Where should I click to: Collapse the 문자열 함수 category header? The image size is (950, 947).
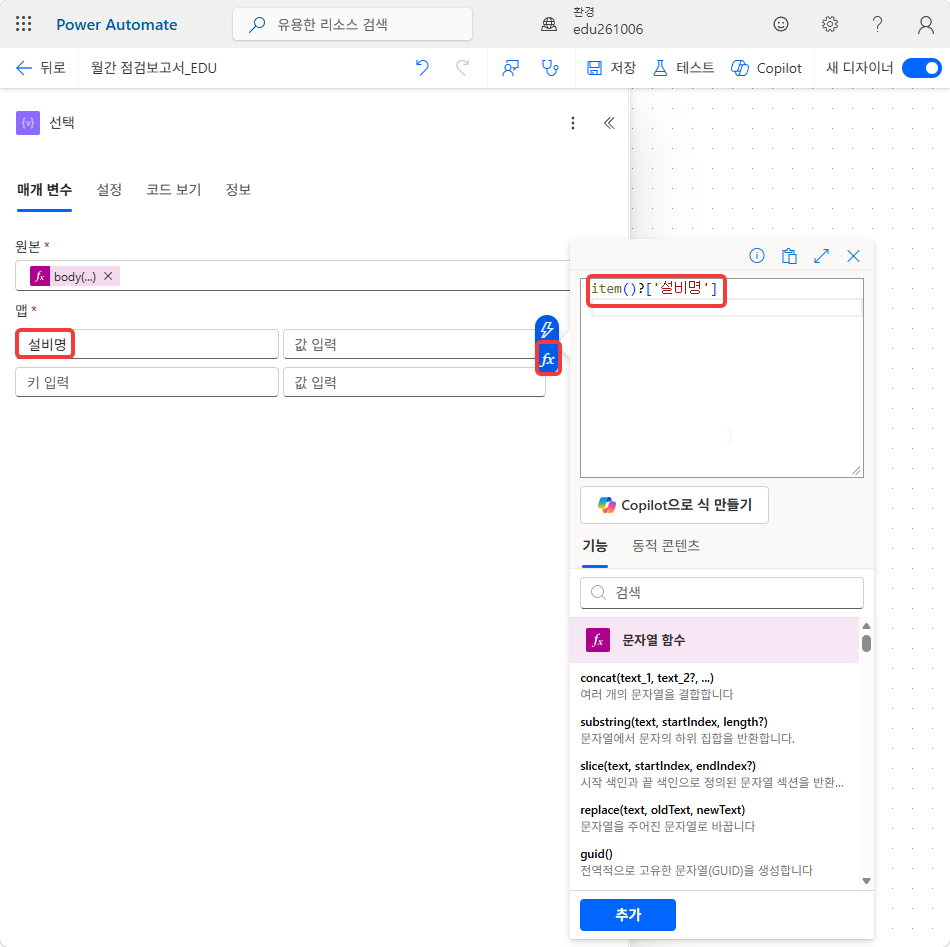pos(715,640)
